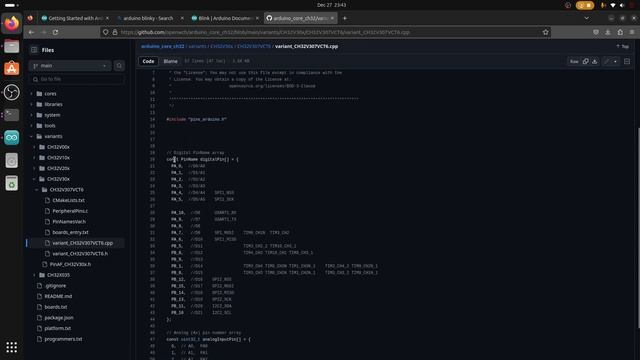This screenshot has width=640, height=360.
Task: Open boards.txt file
Action: (56, 307)
